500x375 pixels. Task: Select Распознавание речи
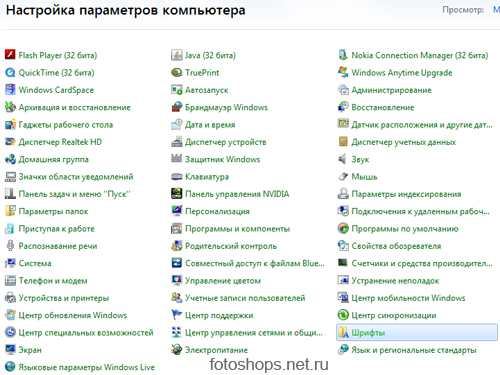click(58, 246)
